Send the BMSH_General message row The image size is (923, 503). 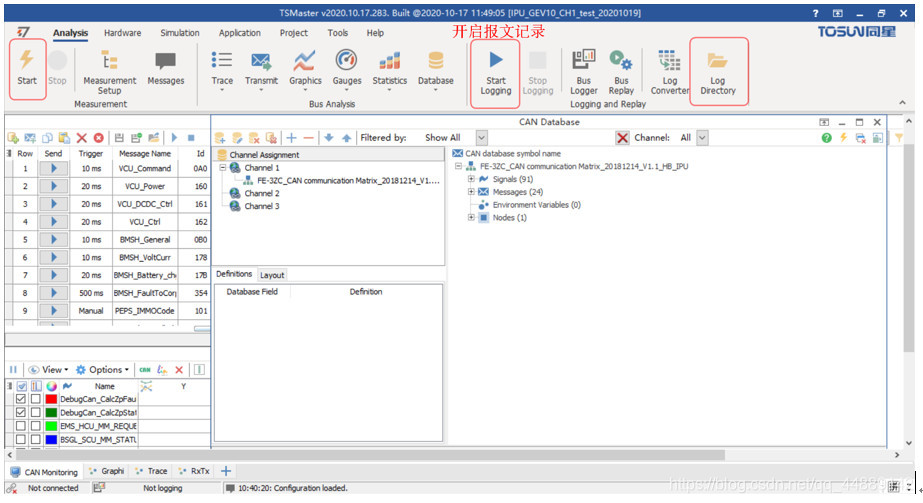54,239
